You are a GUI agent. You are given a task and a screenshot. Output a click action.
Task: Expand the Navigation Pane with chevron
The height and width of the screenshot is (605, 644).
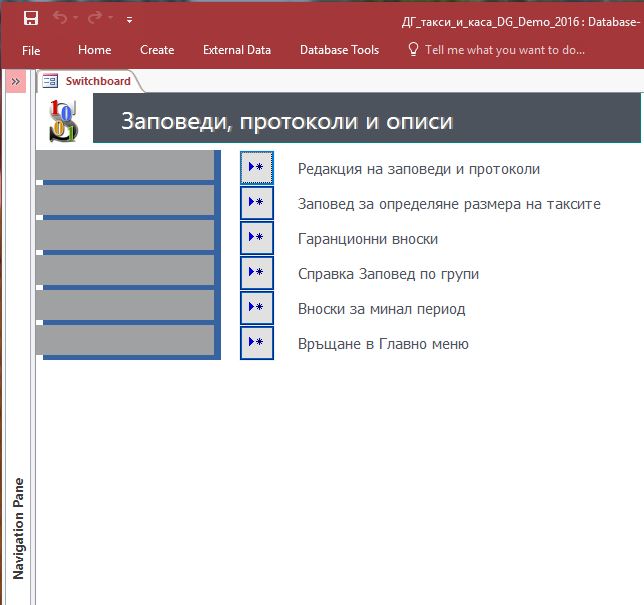pyautogui.click(x=16, y=82)
